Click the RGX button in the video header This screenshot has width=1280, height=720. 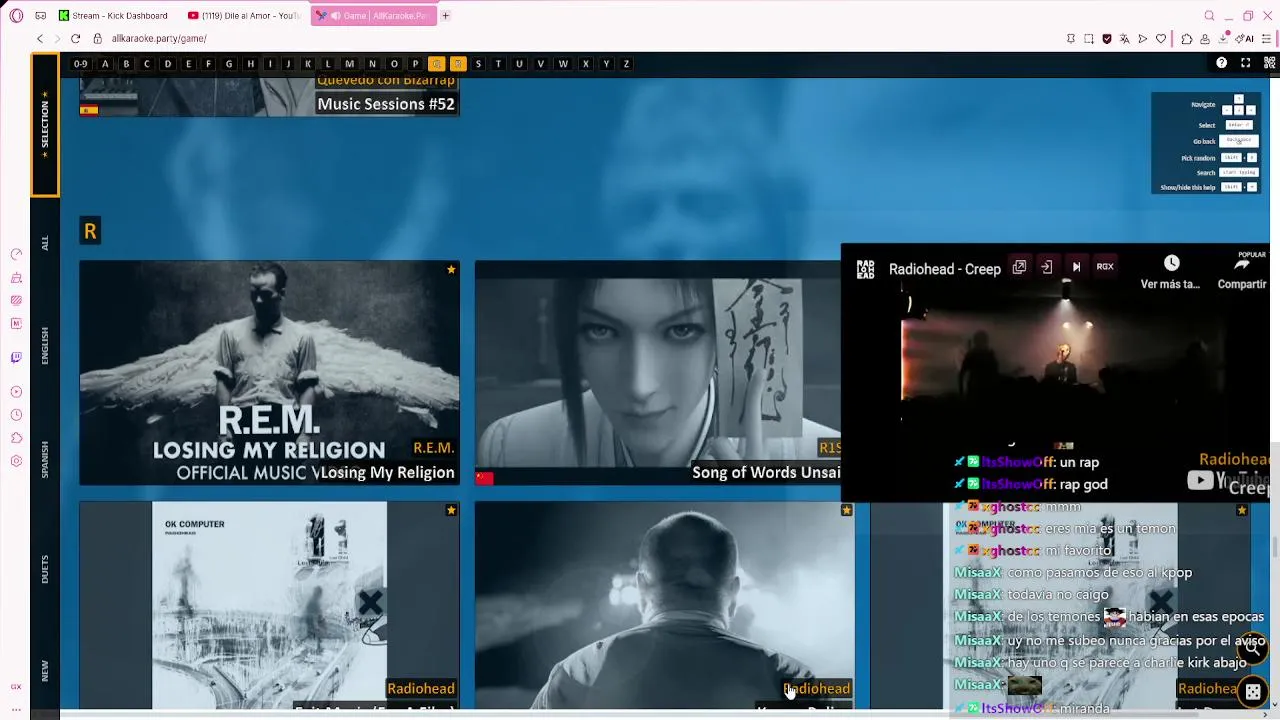pyautogui.click(x=1105, y=267)
